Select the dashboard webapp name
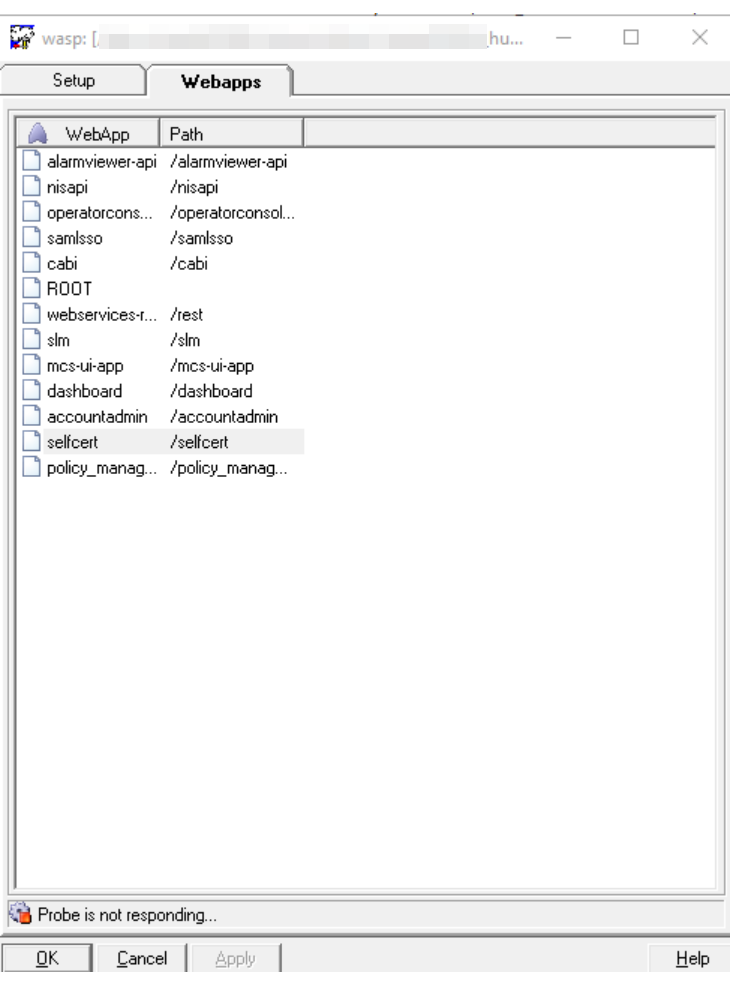 click(x=84, y=391)
